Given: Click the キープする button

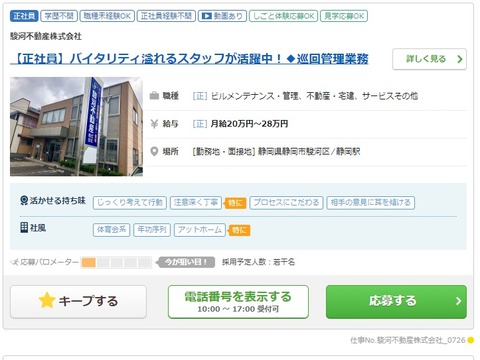Looking at the screenshot, I should [78, 302].
